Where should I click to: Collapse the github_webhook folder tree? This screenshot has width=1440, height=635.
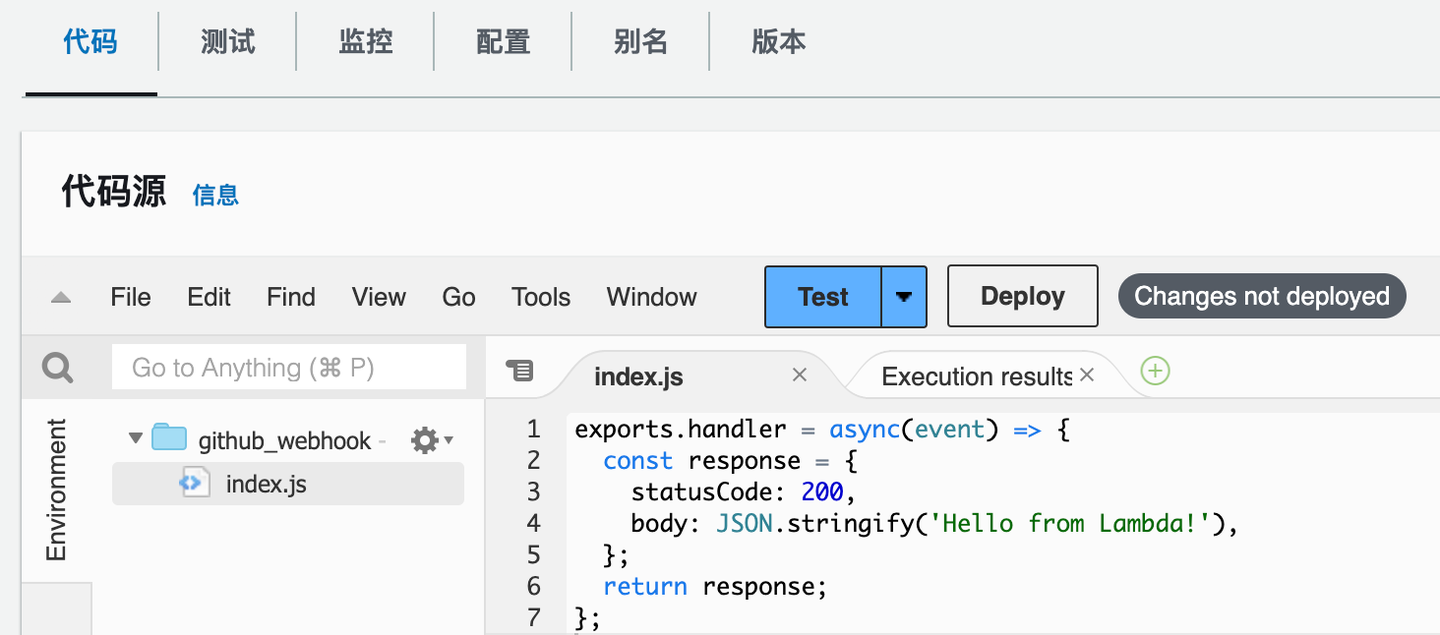135,439
